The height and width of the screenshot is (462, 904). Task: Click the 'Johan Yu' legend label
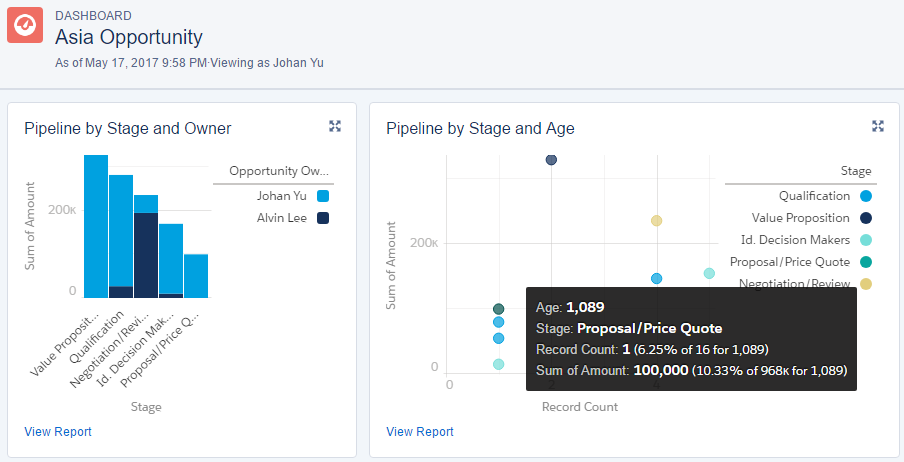coord(281,196)
